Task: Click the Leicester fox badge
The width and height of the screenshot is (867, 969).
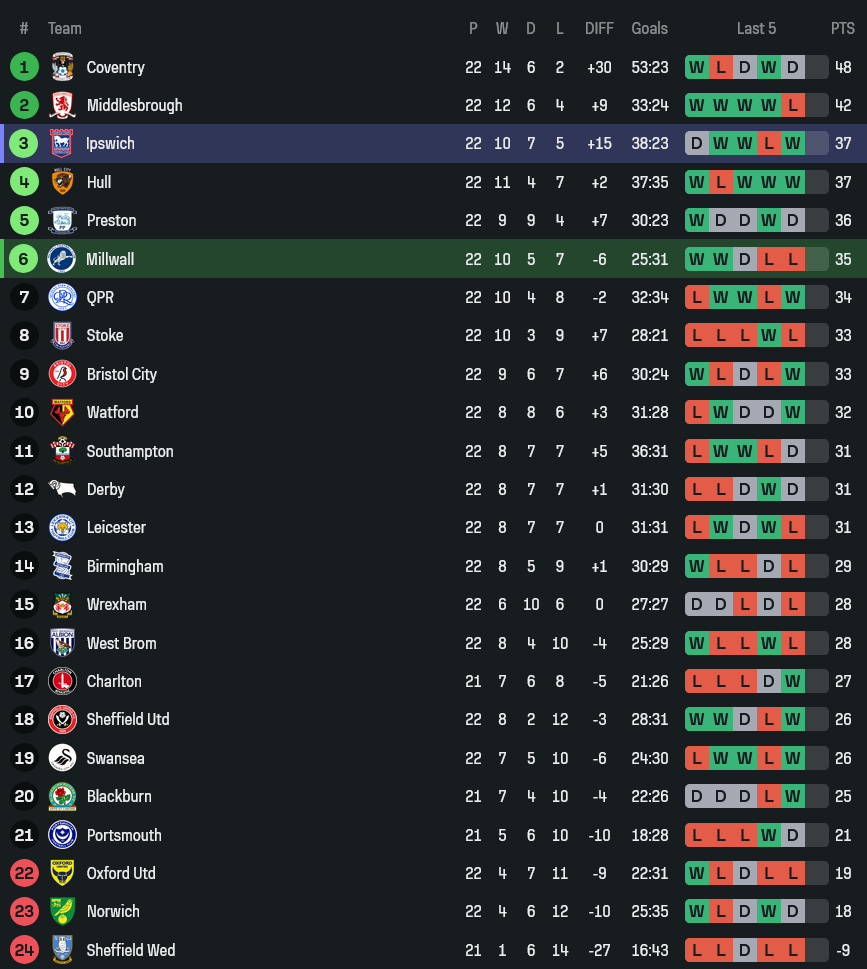Action: [x=62, y=527]
